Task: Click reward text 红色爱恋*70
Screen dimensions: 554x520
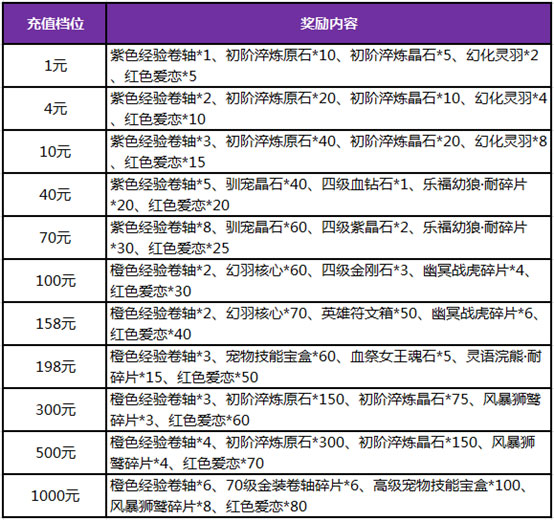Action: click(223, 463)
